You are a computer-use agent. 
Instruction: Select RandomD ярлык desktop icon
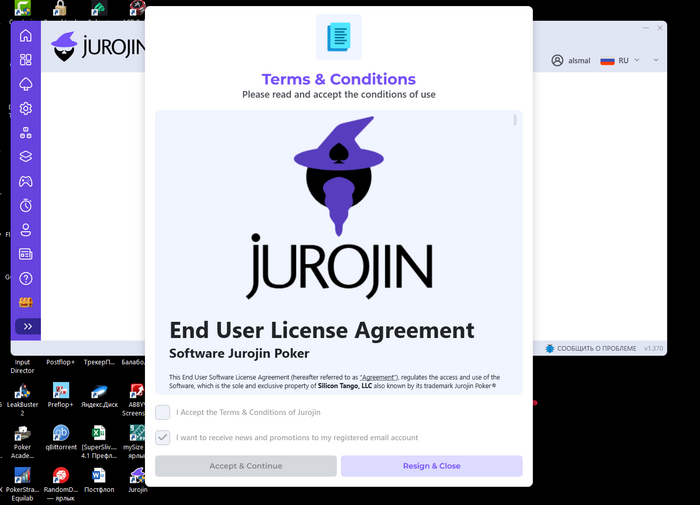click(x=61, y=484)
